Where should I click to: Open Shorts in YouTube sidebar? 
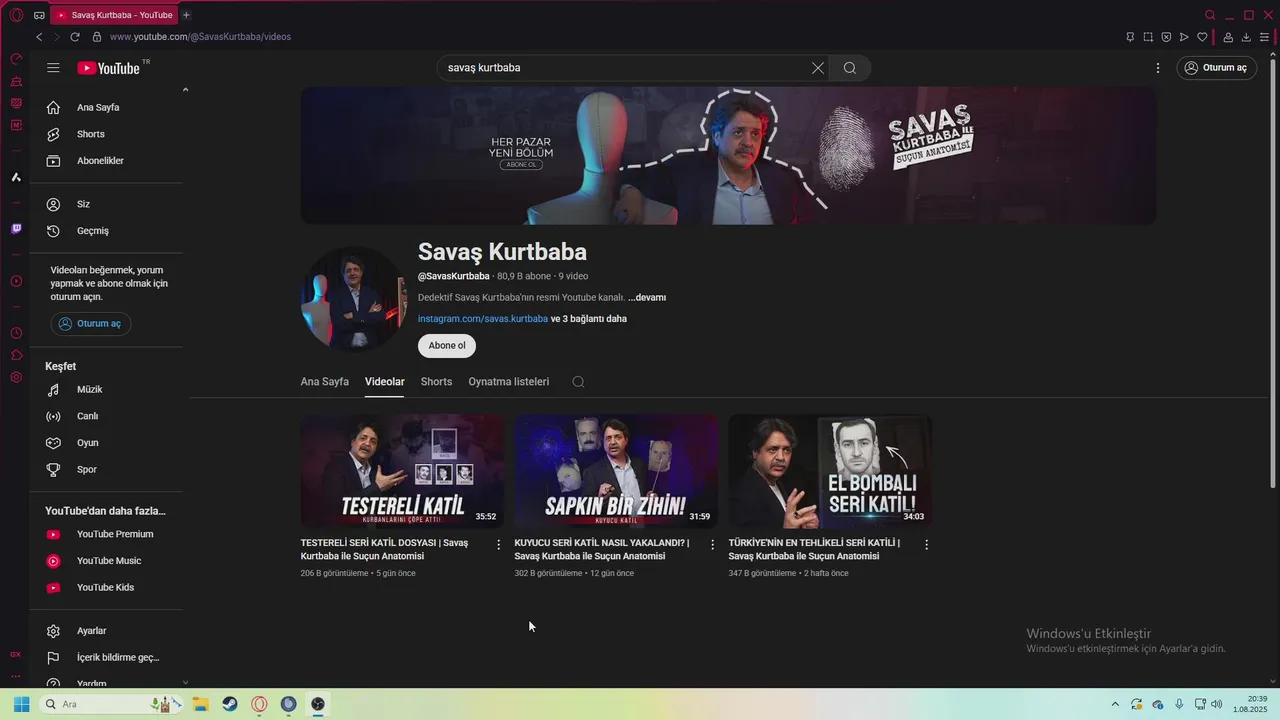(x=106, y=134)
